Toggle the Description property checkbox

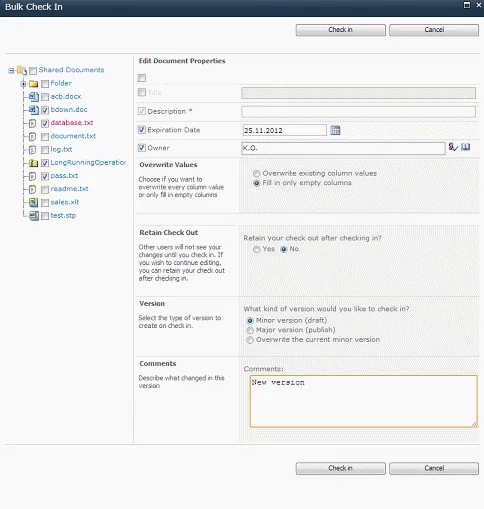coord(142,111)
